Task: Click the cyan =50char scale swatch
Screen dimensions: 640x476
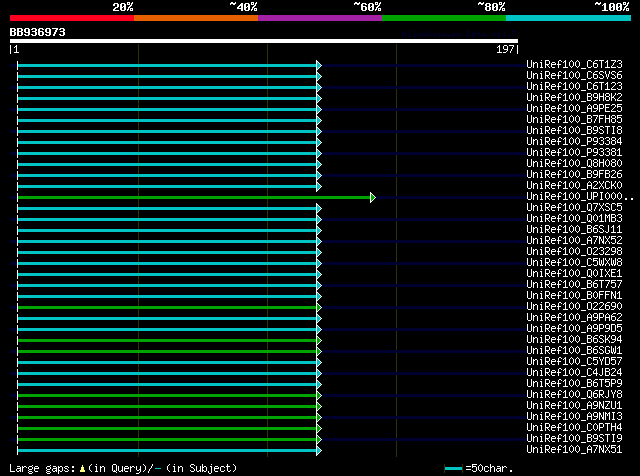Action: [453, 468]
